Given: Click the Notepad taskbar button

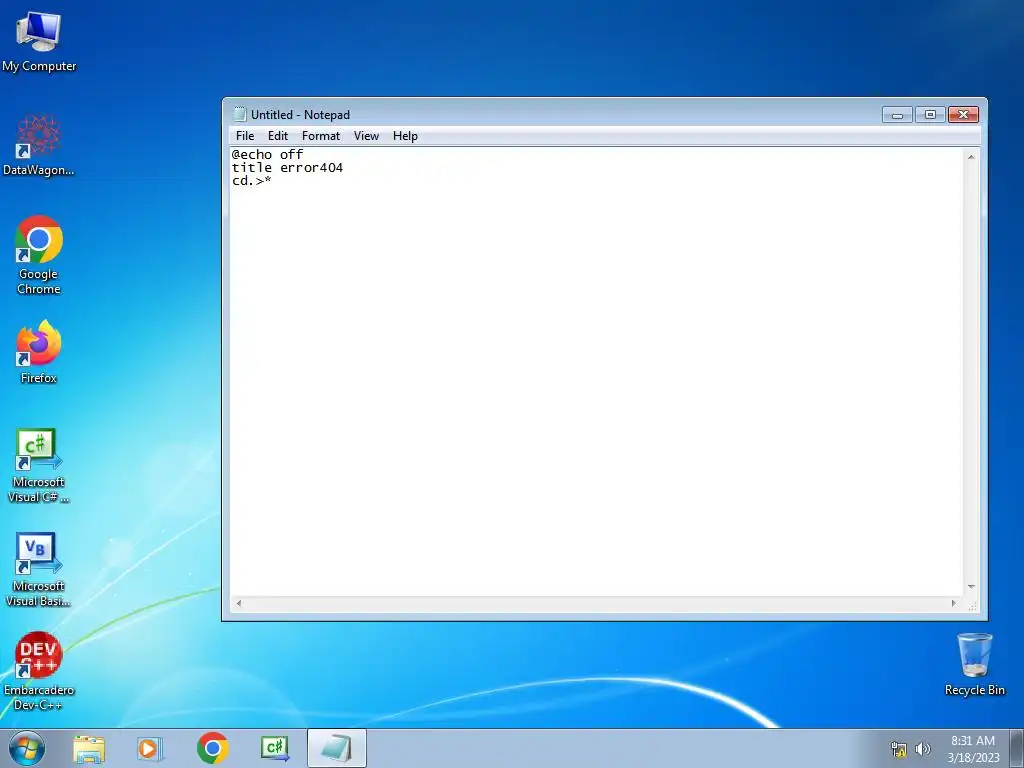Looking at the screenshot, I should coord(336,748).
